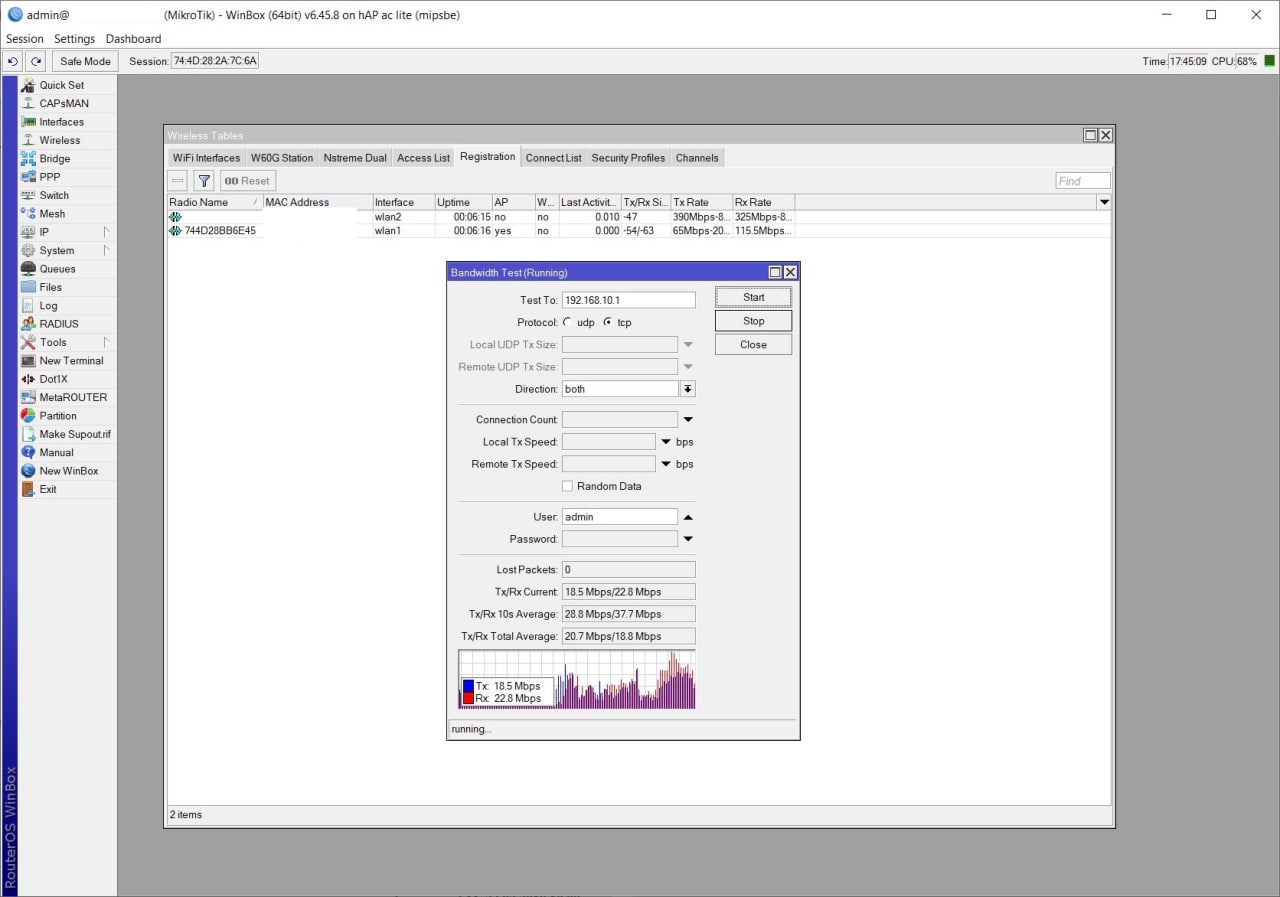Viewport: 1280px width, 897px height.
Task: Open the Wireless Tables column selector dropdown
Action: click(x=1105, y=202)
